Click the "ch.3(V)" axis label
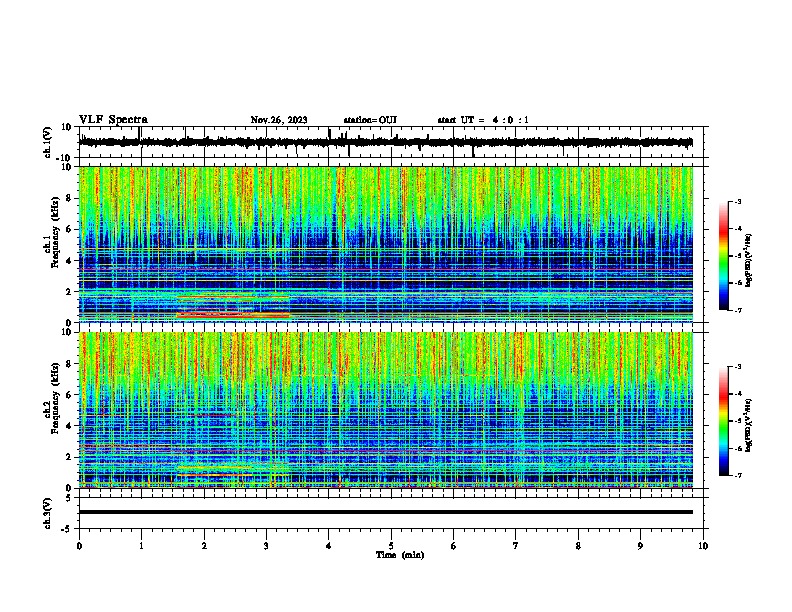This screenshot has width=792, height=612. [48, 513]
